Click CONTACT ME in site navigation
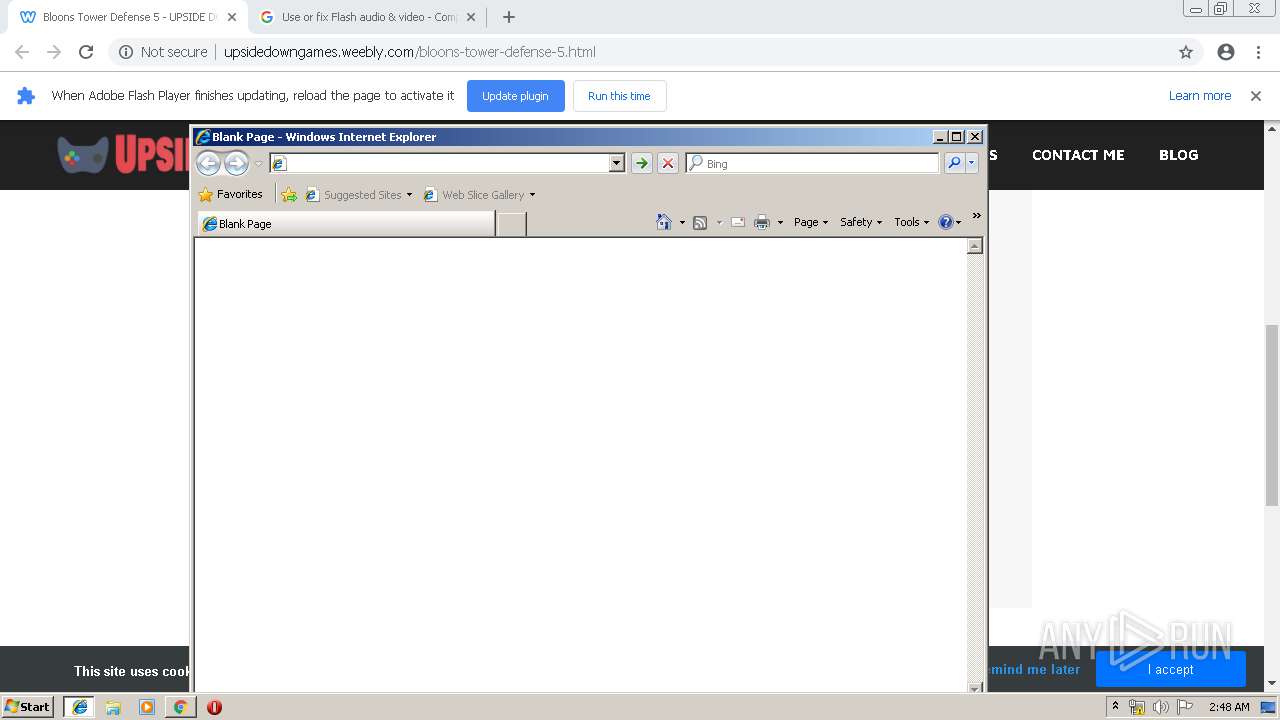The width and height of the screenshot is (1280, 720). click(x=1078, y=155)
